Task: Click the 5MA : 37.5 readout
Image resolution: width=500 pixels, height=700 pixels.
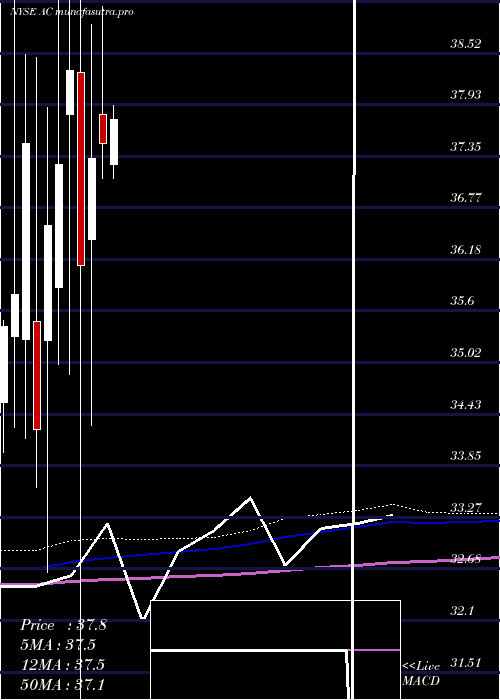Action: (58, 645)
